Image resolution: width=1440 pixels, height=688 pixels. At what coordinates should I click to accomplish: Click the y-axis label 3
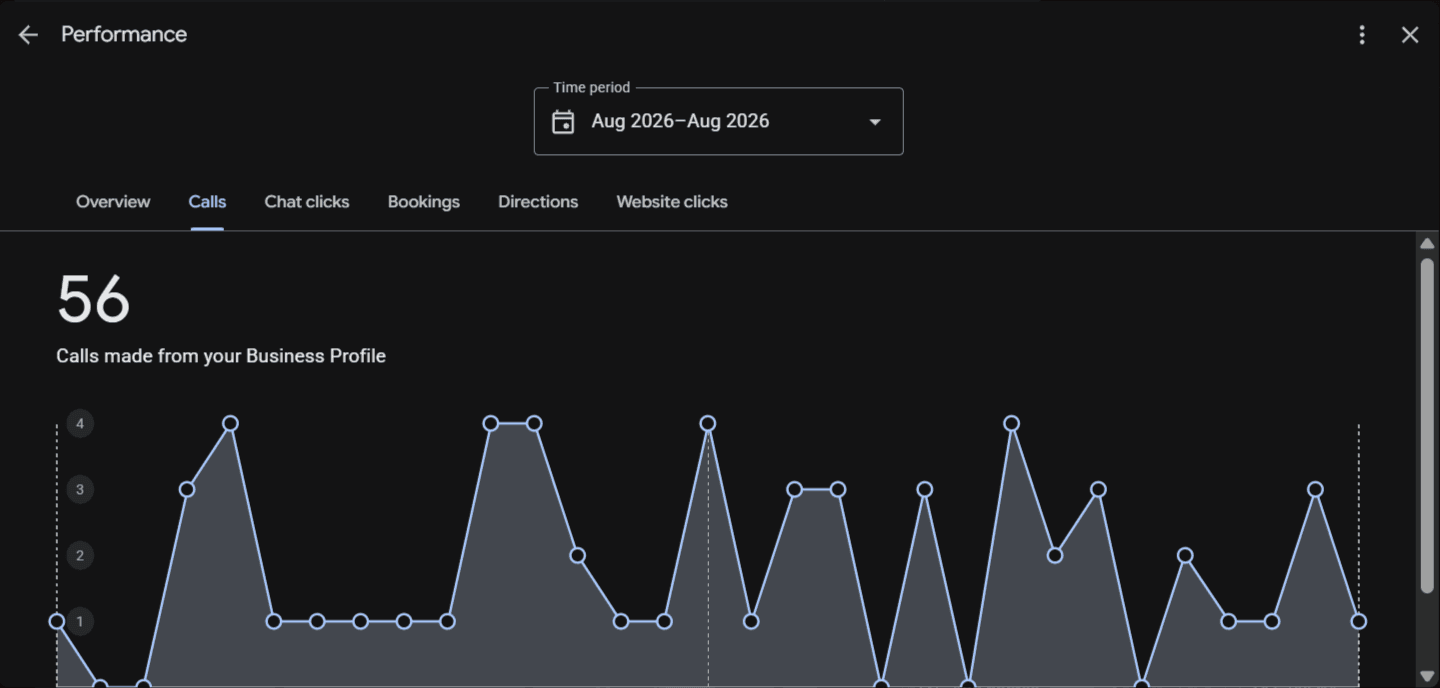click(x=80, y=490)
